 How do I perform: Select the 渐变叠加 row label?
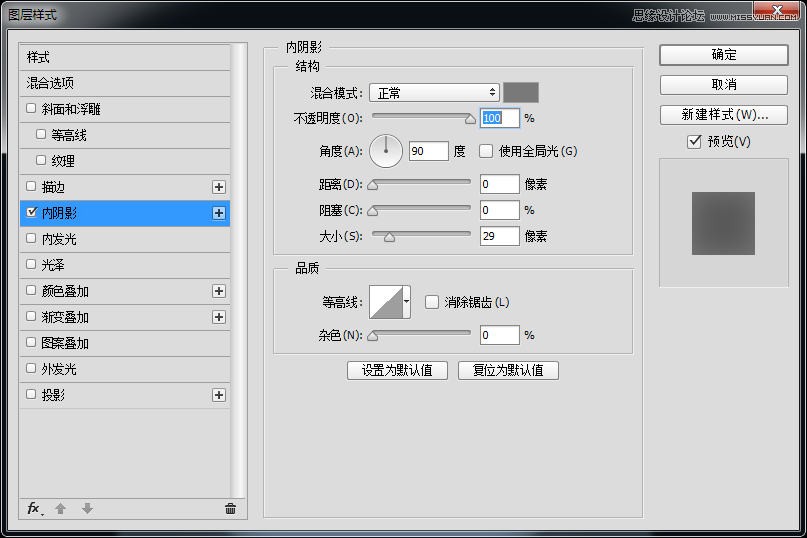click(65, 317)
